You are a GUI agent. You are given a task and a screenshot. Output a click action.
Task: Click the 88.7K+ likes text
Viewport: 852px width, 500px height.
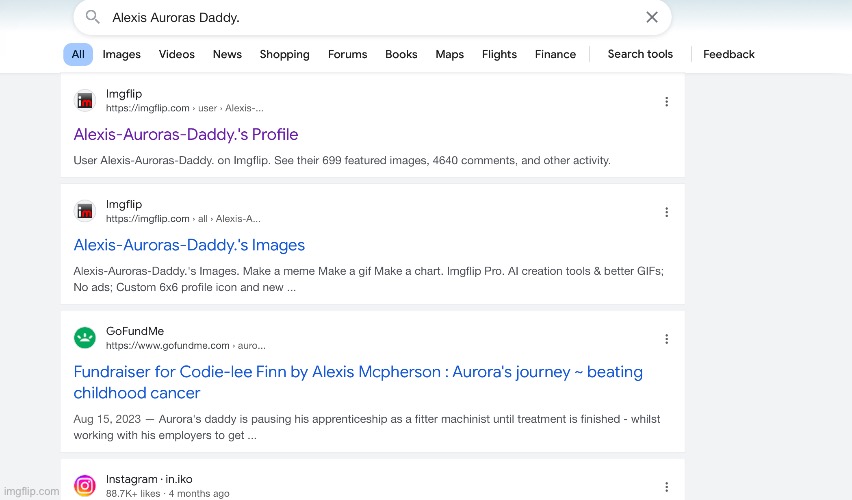[x=133, y=493]
